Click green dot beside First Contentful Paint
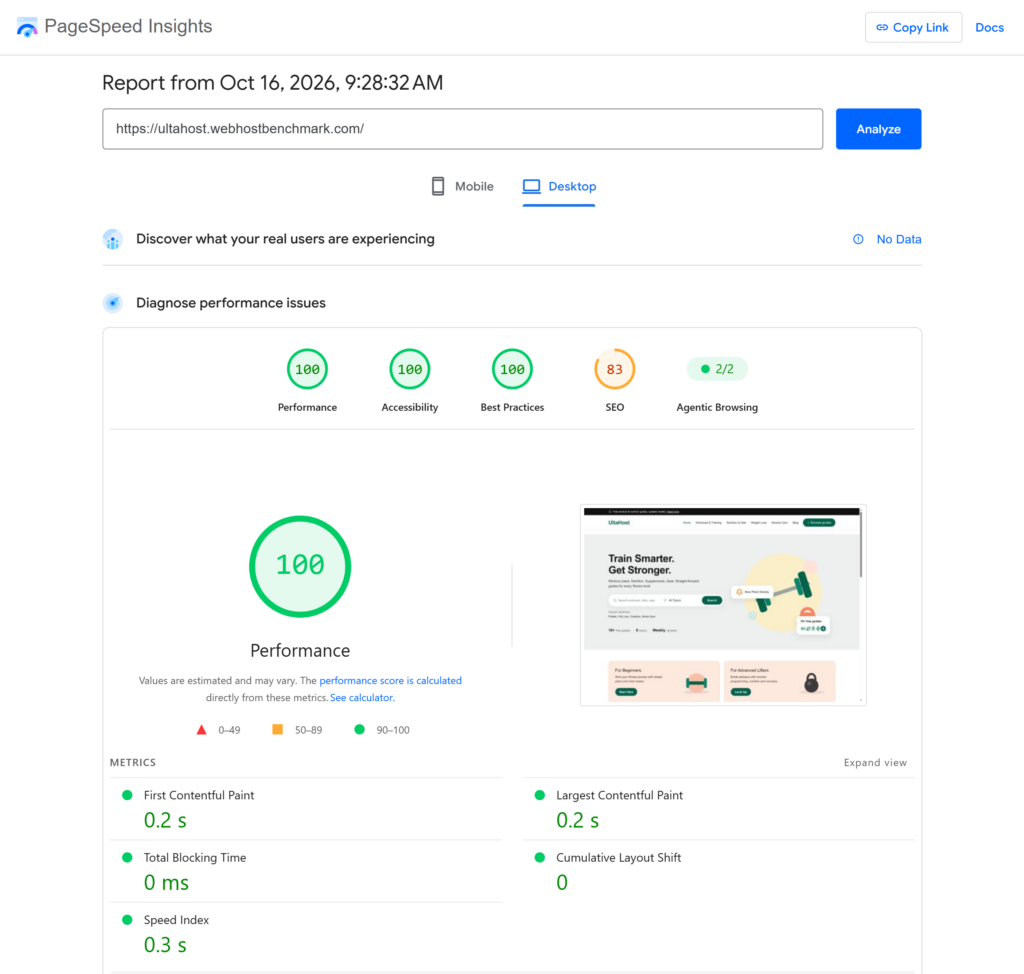Screen dimensions: 1024x974 [127, 795]
